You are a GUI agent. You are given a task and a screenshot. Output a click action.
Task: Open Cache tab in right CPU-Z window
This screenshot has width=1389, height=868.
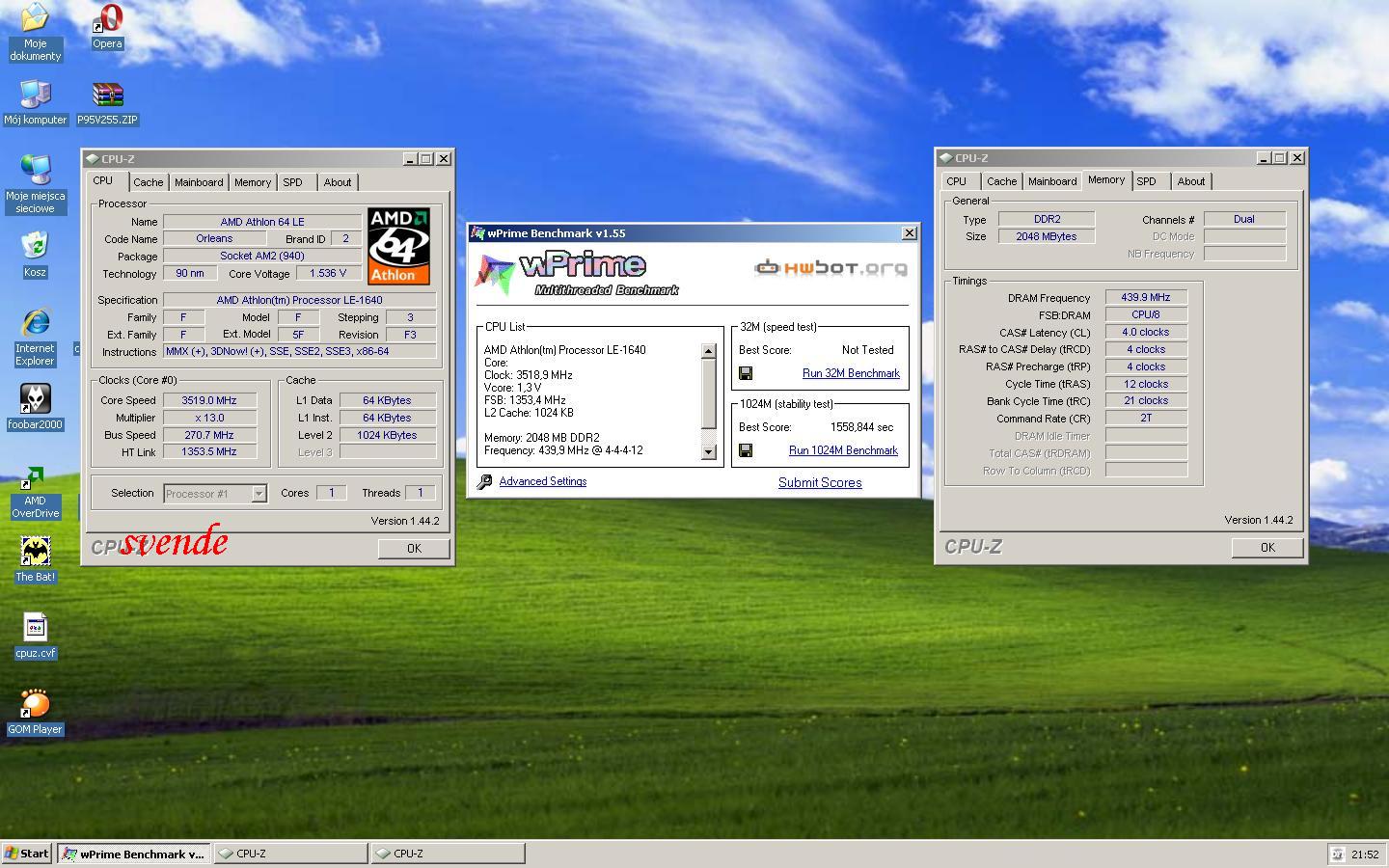click(1001, 181)
